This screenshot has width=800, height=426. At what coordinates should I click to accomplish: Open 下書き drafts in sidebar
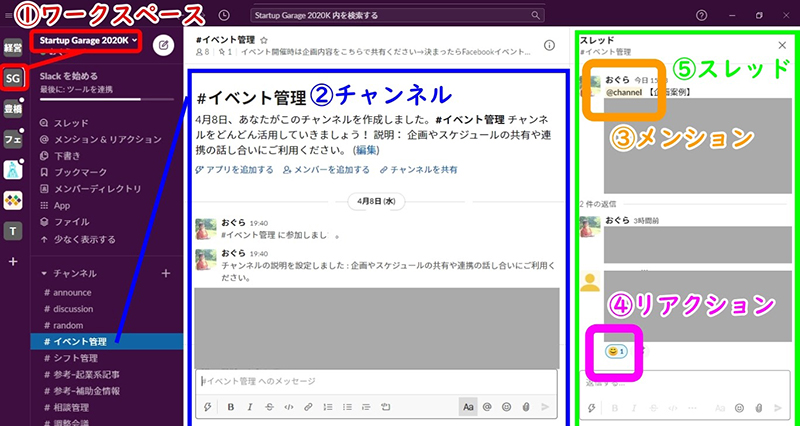[x=61, y=156]
